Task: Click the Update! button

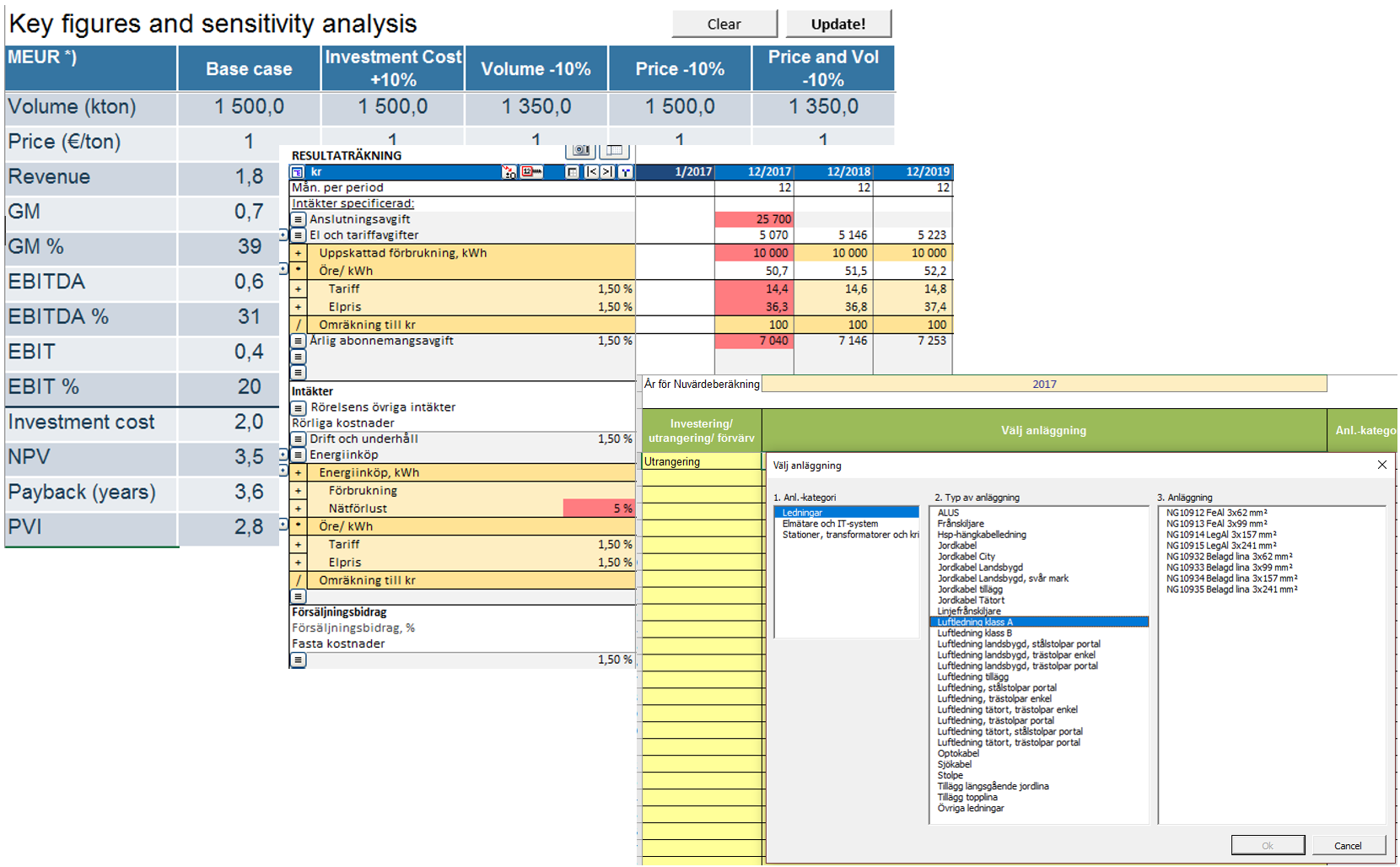Action: pos(838,24)
